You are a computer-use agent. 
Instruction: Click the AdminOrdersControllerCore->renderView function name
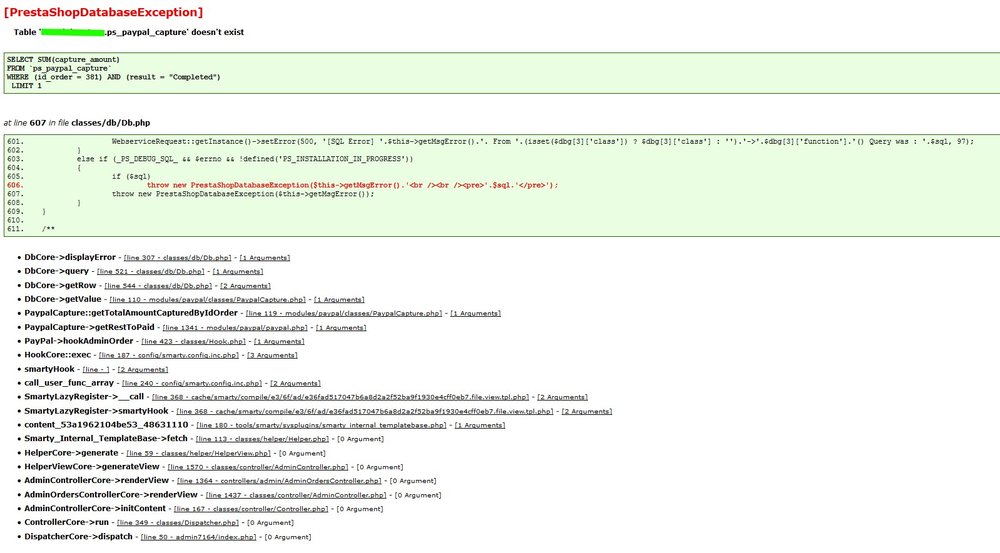(x=111, y=495)
